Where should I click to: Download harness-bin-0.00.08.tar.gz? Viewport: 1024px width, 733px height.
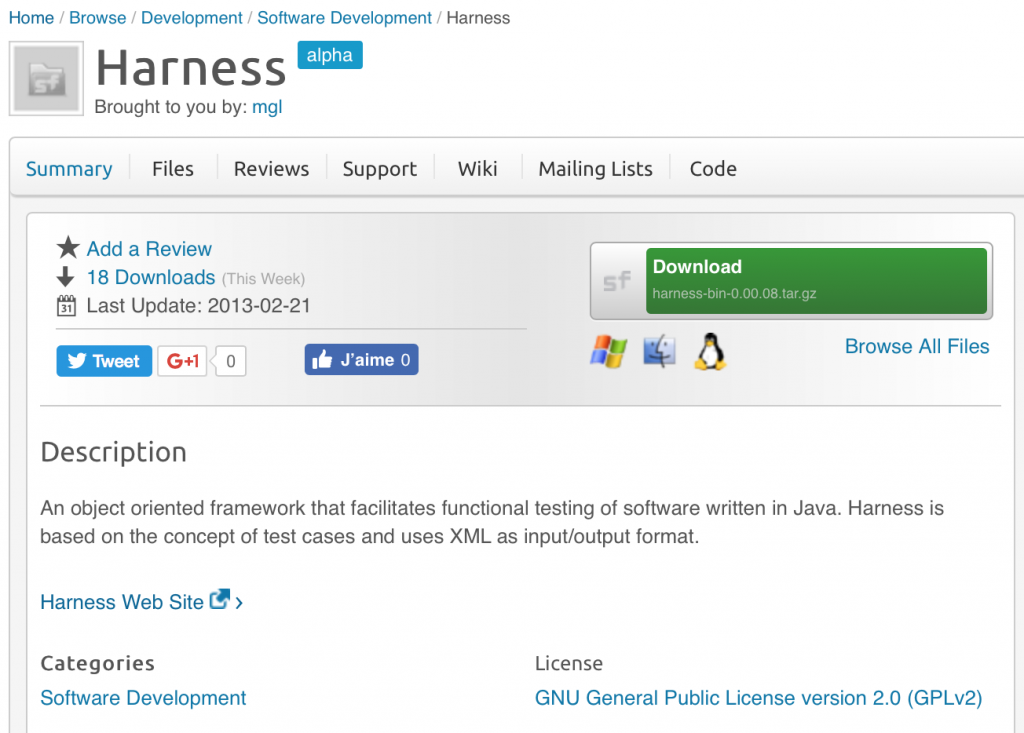tap(816, 281)
